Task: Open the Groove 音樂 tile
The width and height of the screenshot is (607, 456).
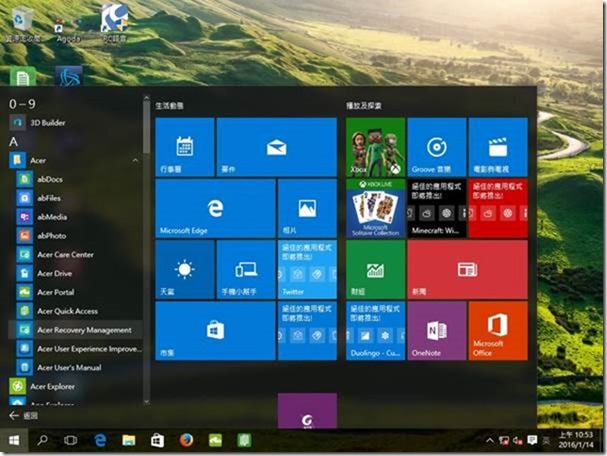Action: pos(436,147)
